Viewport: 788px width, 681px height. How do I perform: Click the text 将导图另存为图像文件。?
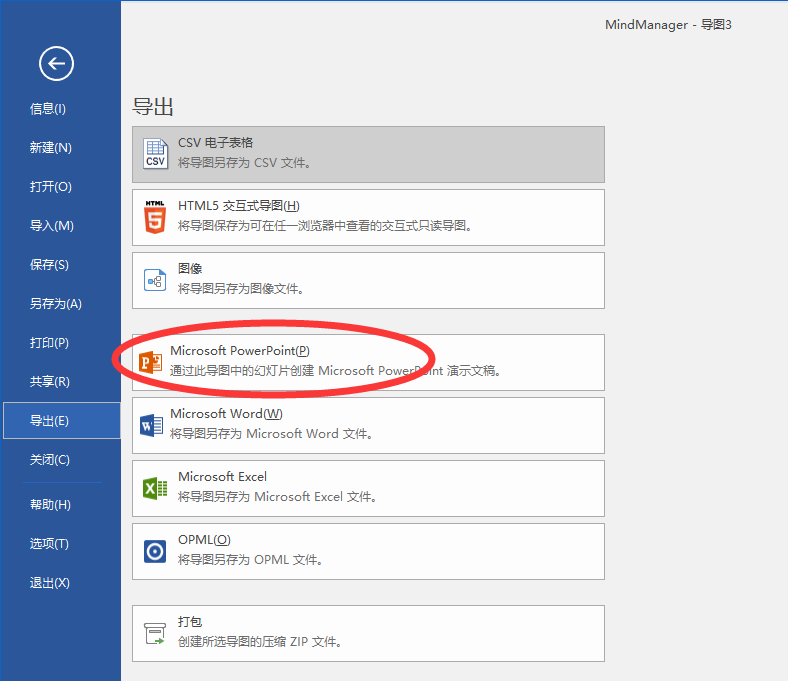241,288
